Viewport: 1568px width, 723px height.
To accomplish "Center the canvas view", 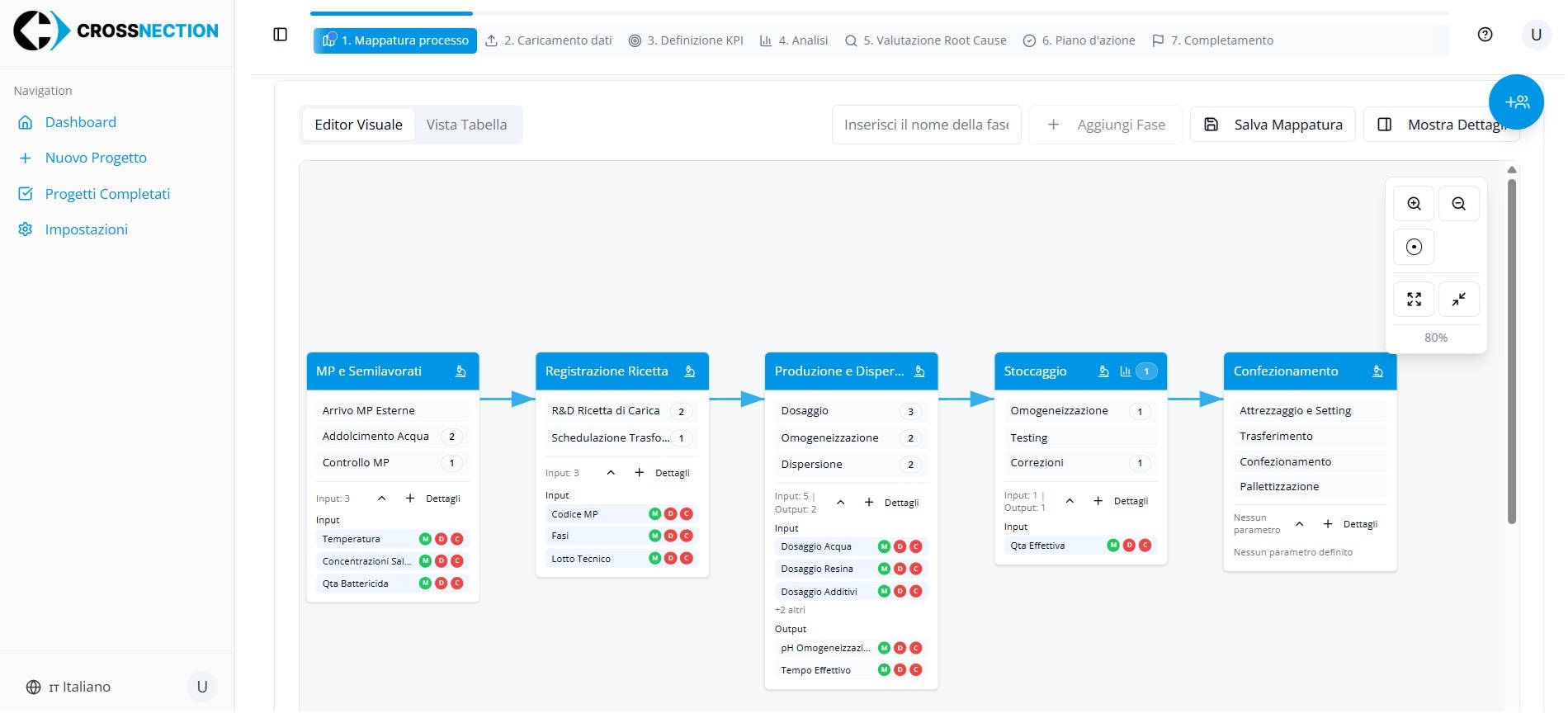I will click(x=1414, y=247).
